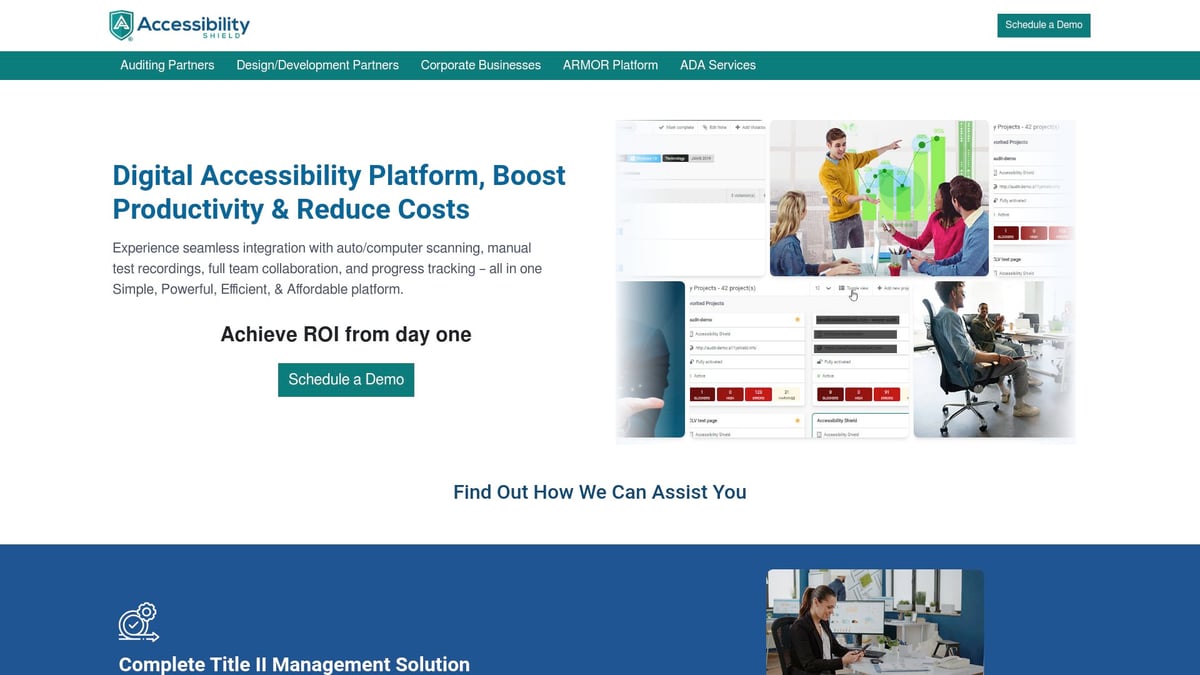Click the 'Mark complete' checkmark icon
This screenshot has height=675, width=1200.
tap(660, 127)
